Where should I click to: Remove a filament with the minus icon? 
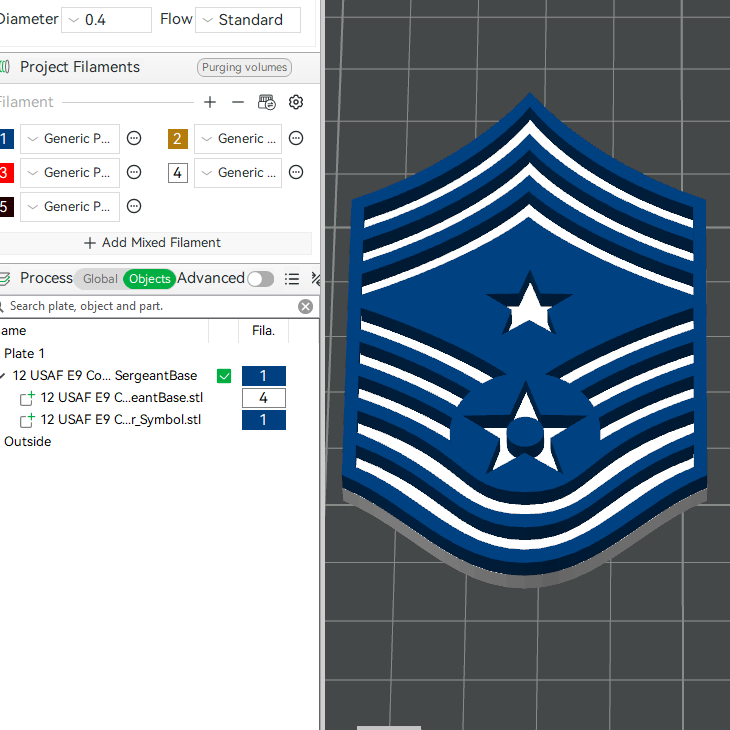(238, 102)
